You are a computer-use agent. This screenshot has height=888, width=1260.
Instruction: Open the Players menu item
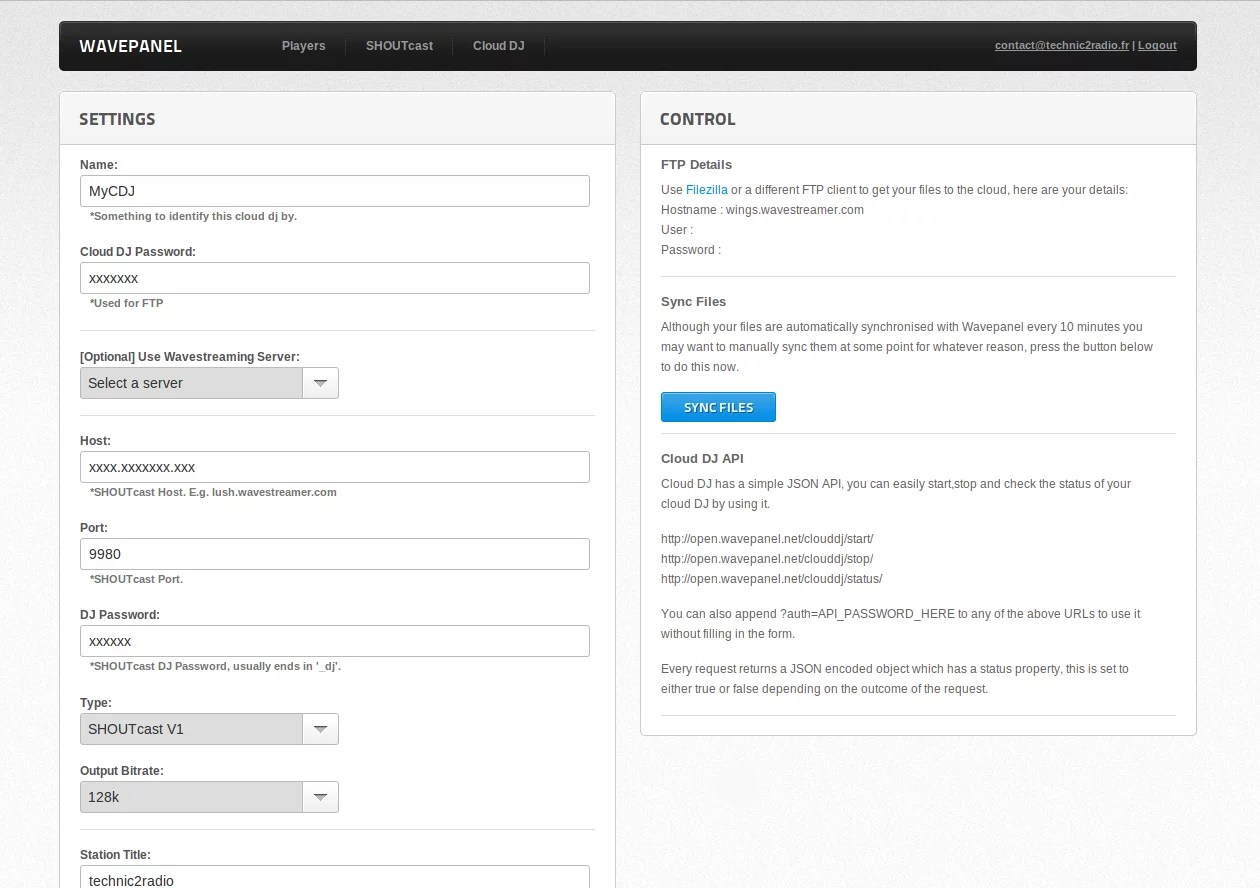click(303, 46)
